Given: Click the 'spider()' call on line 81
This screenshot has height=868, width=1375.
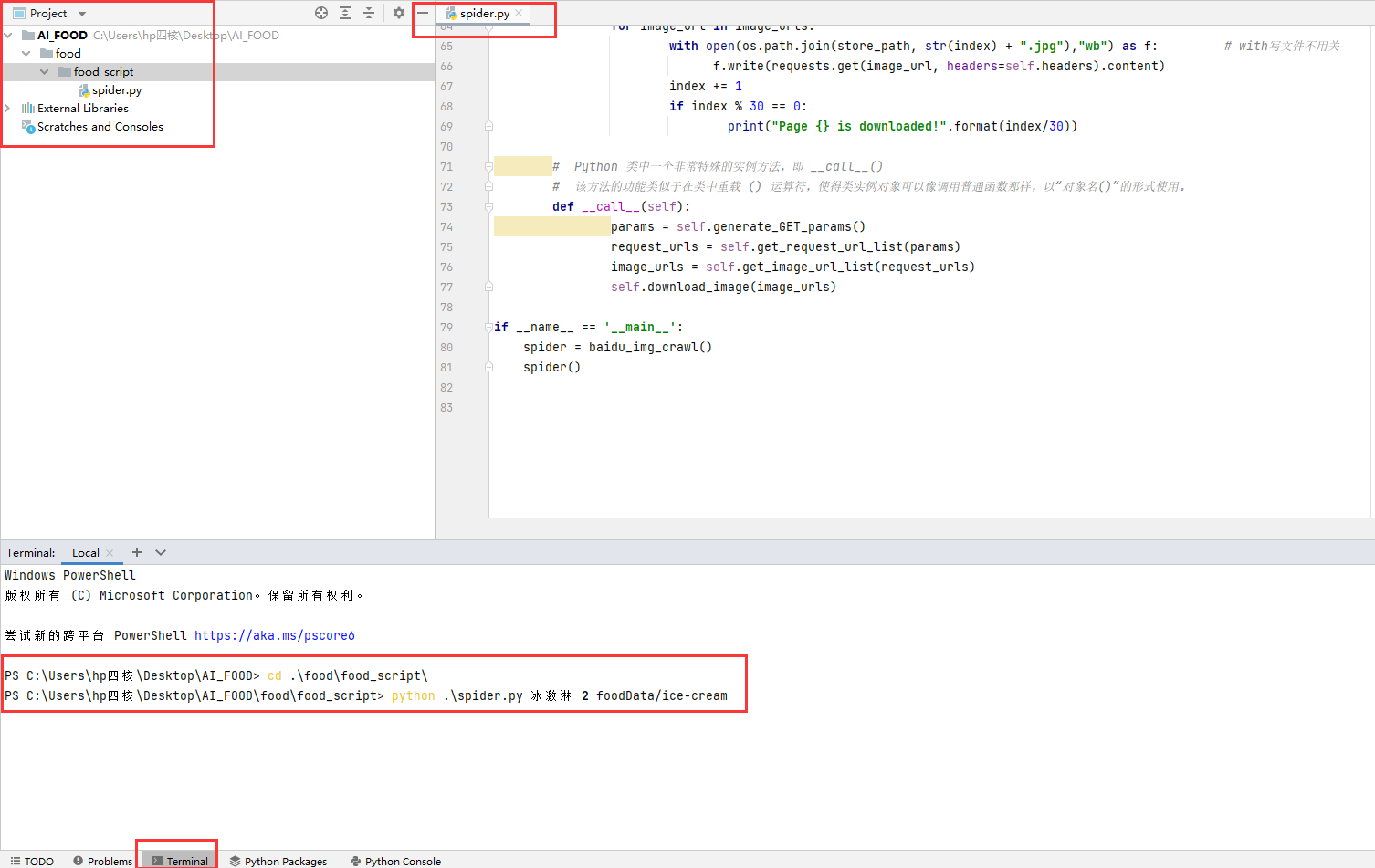Looking at the screenshot, I should click(x=551, y=368).
